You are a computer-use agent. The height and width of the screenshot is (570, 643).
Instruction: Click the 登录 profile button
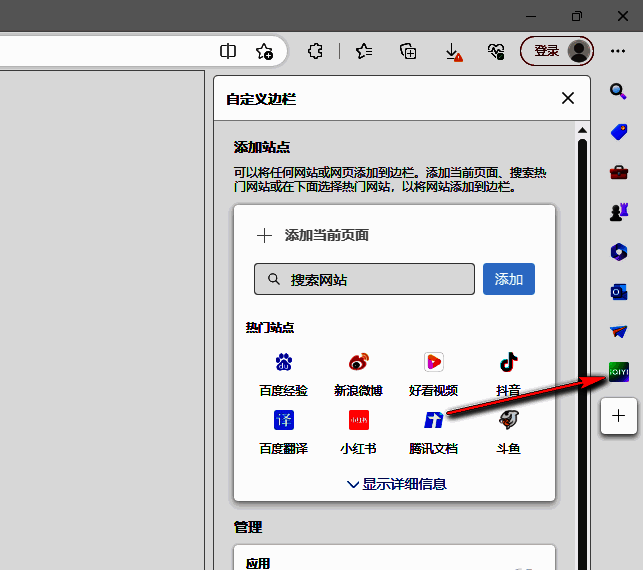point(557,51)
